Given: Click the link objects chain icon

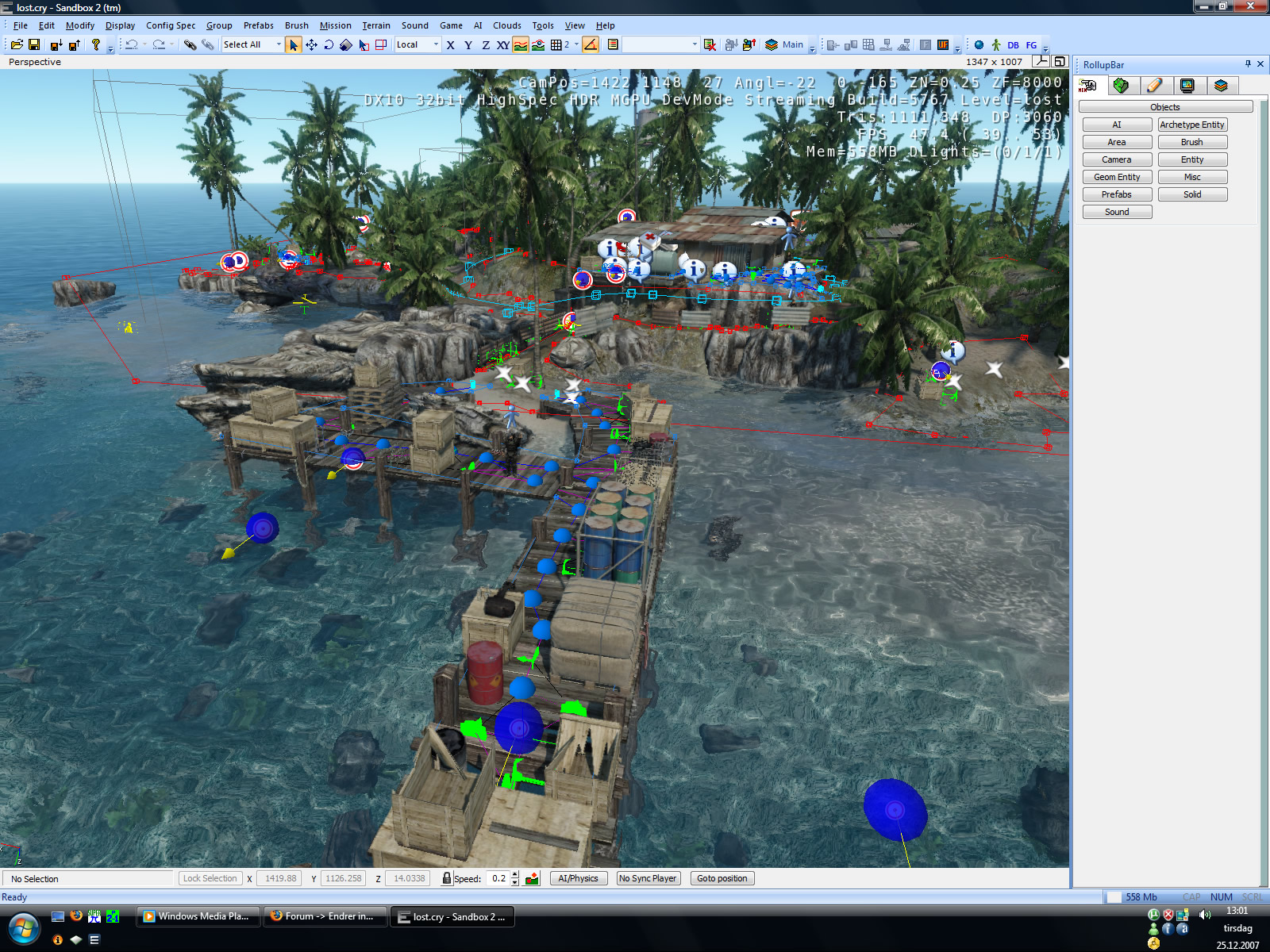Looking at the screenshot, I should 190,45.
